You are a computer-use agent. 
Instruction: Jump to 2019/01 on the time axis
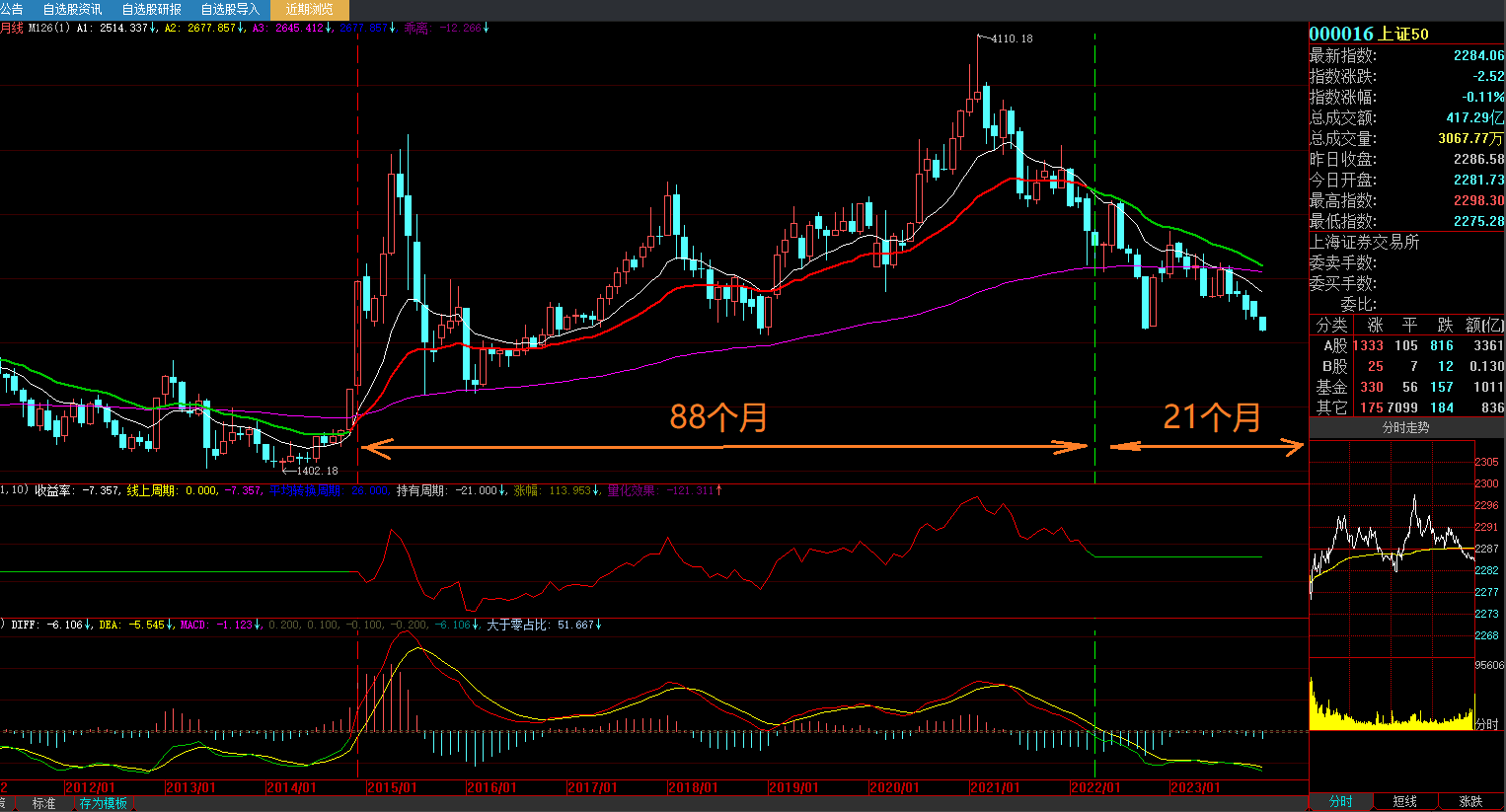pyautogui.click(x=793, y=787)
